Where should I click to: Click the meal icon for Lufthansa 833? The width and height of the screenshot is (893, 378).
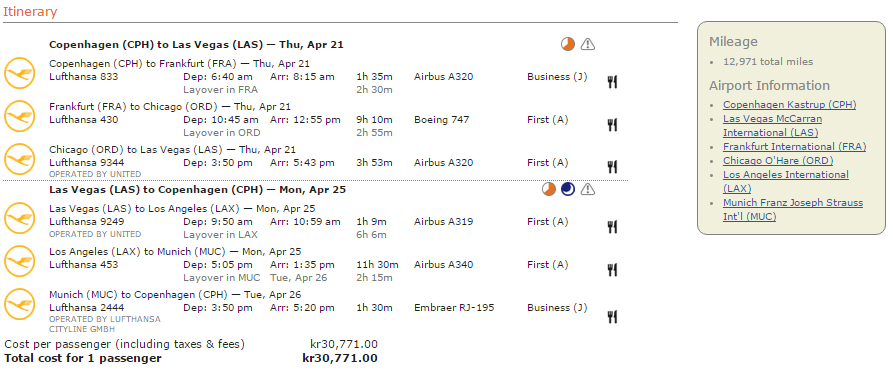pos(612,82)
